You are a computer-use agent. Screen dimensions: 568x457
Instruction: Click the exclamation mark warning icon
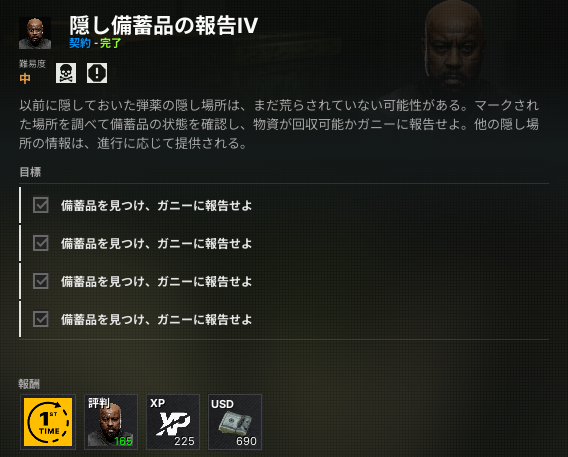(x=97, y=73)
